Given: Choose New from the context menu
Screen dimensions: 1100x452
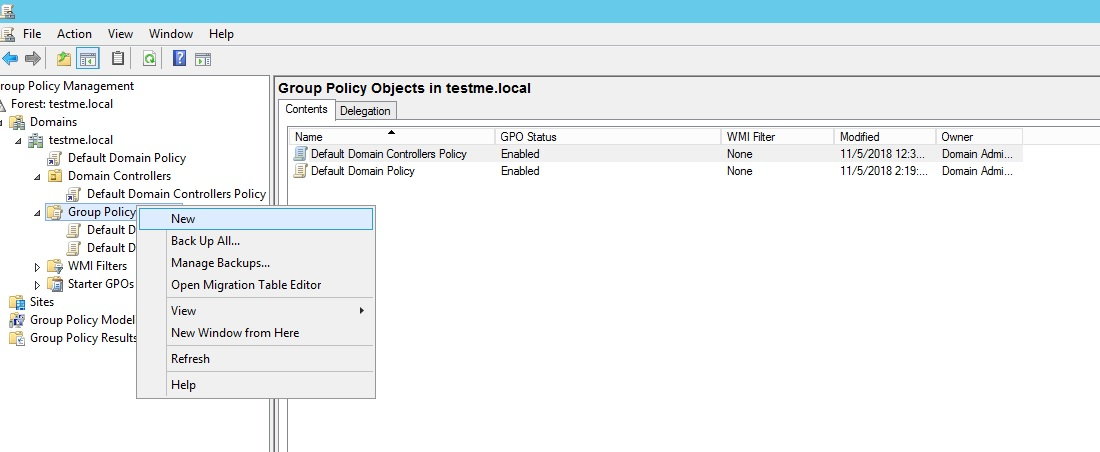Looking at the screenshot, I should (x=183, y=219).
